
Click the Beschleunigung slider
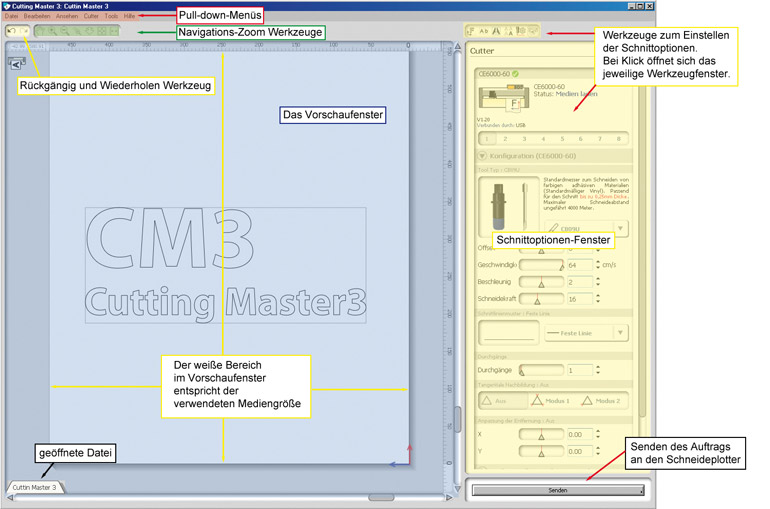tap(542, 282)
